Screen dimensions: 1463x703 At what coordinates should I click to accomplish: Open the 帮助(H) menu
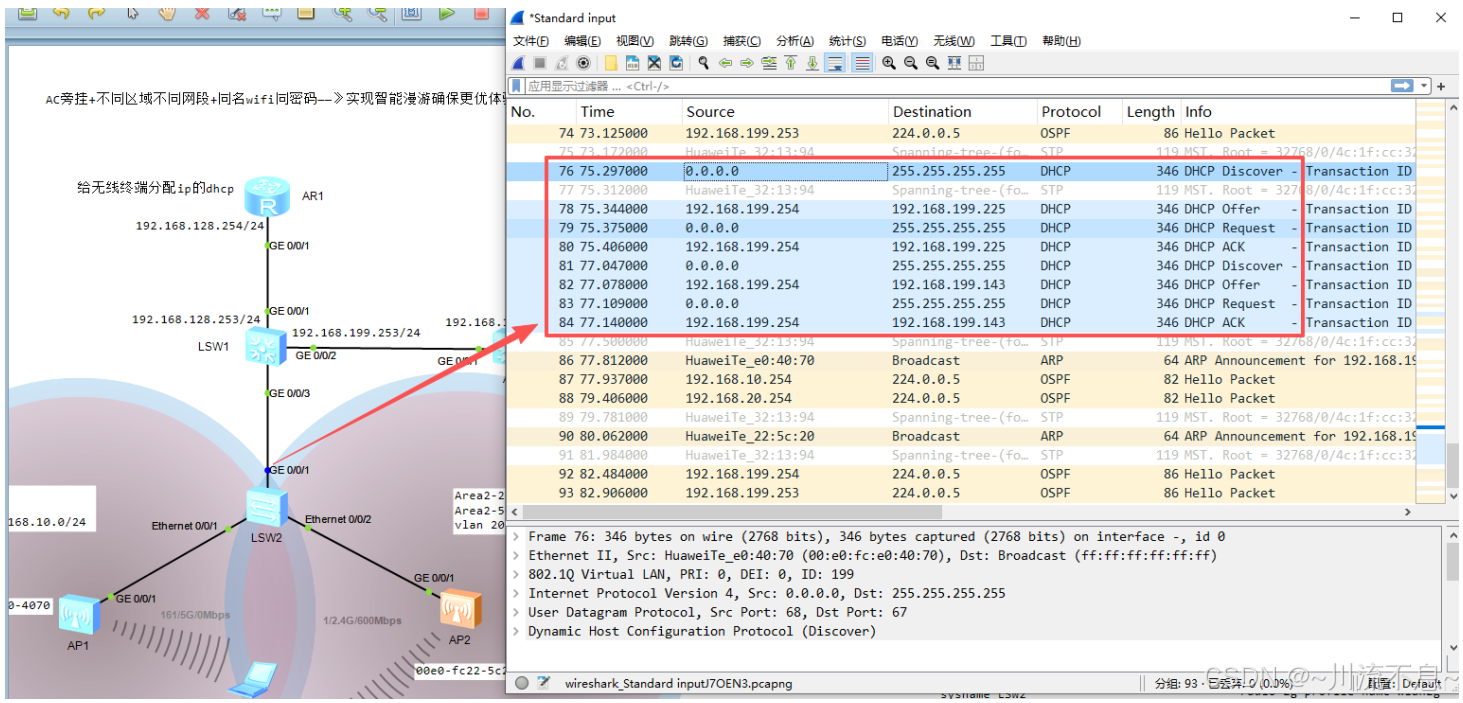[1061, 41]
